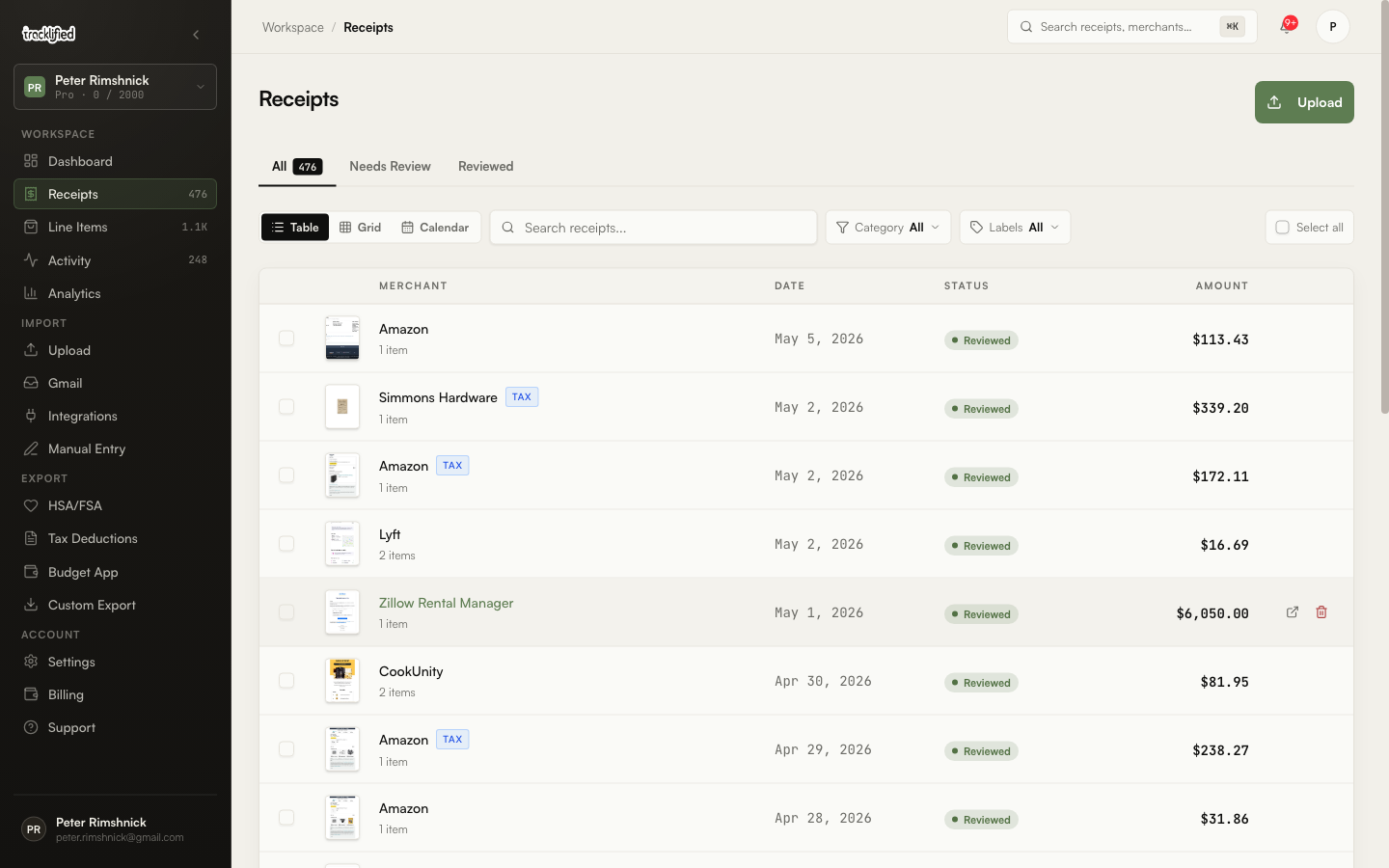Image resolution: width=1389 pixels, height=868 pixels.
Task: Click the Reviewed status badge on Lyft row
Action: (981, 546)
